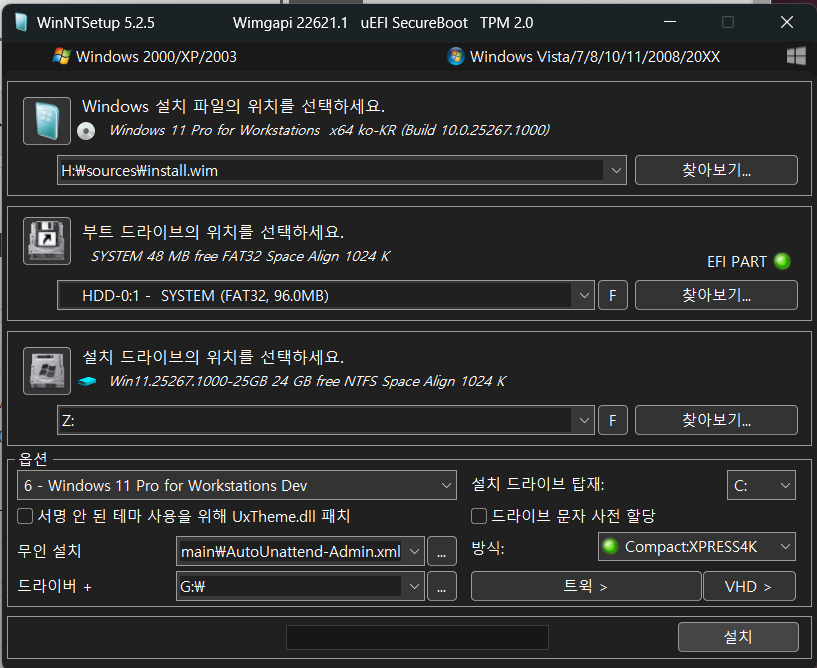Open the C: mount drive letter dropdown
817x668 pixels.
(761, 485)
